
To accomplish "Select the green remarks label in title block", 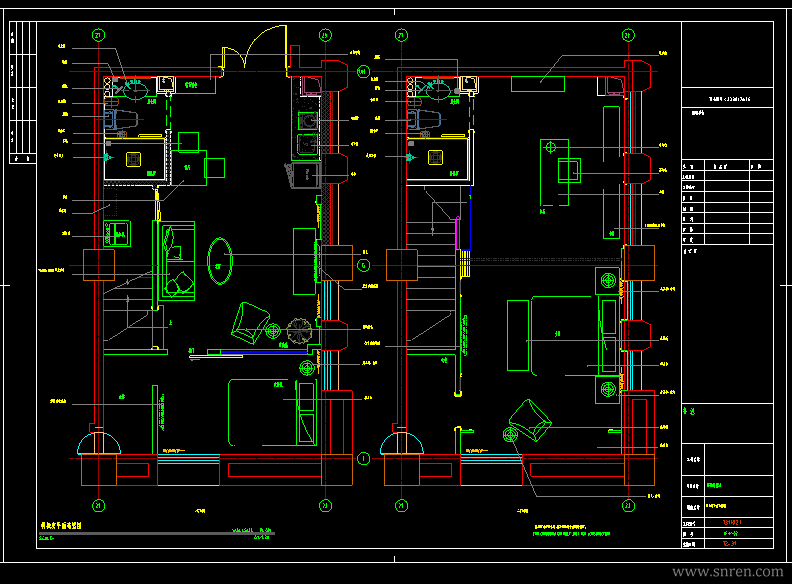I will [x=689, y=411].
